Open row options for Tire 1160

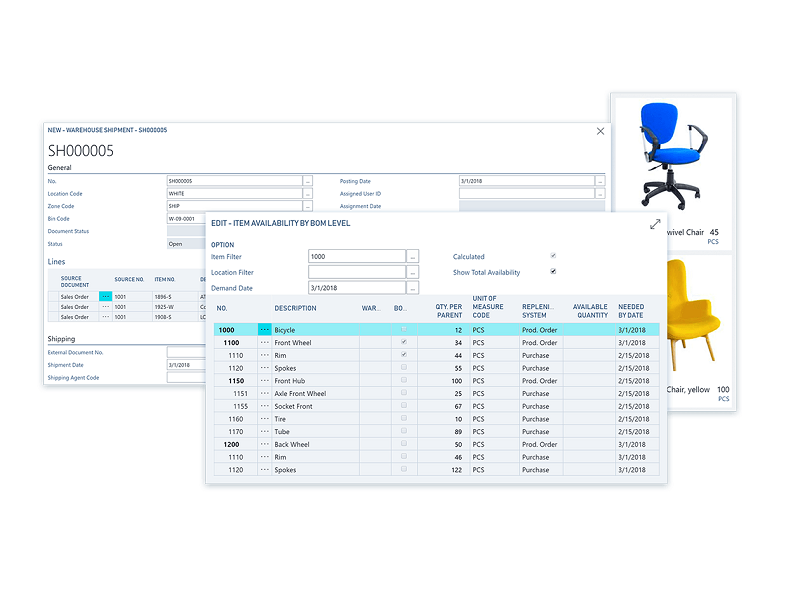click(x=264, y=419)
